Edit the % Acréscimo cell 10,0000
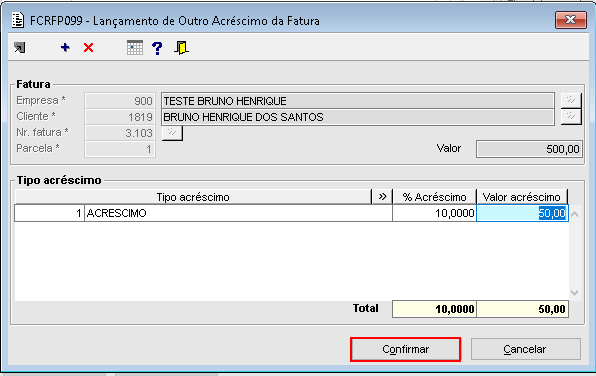The image size is (596, 376). (434, 213)
